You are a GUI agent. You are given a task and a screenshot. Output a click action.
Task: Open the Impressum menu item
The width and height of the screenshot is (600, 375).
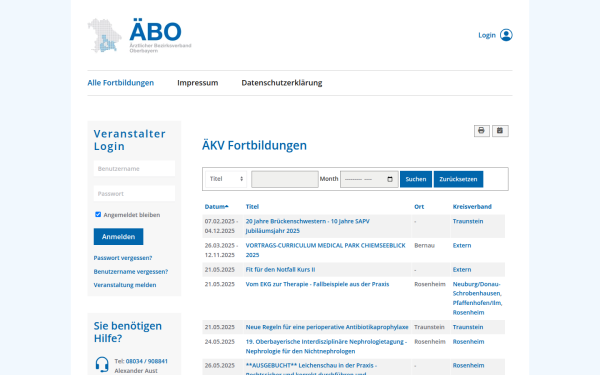tap(197, 83)
